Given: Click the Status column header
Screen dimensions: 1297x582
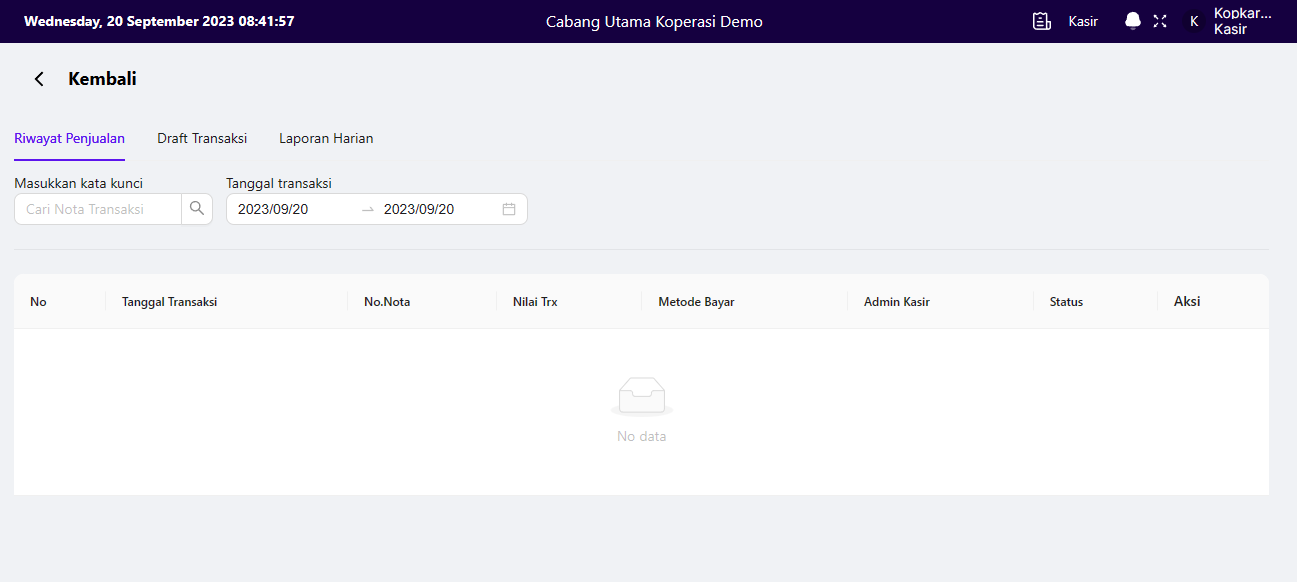Looking at the screenshot, I should point(1066,302).
